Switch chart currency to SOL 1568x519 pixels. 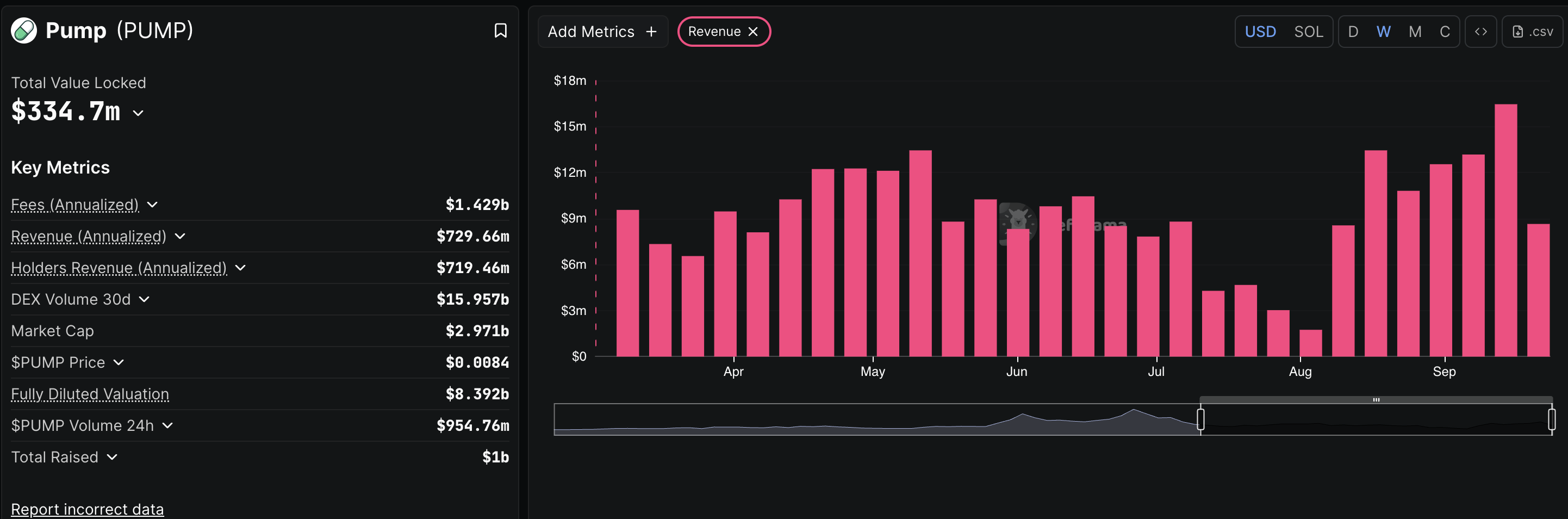click(x=1308, y=32)
